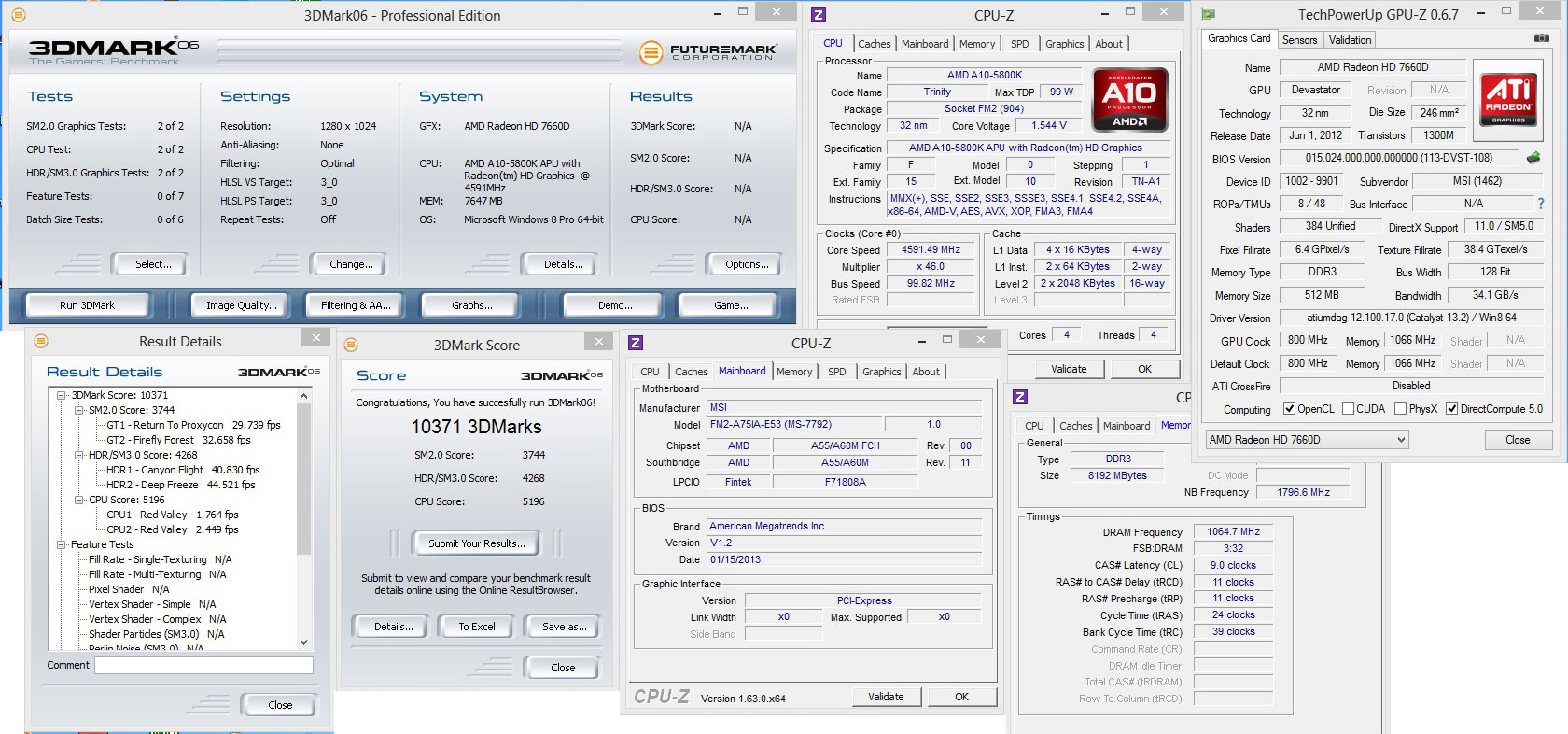The height and width of the screenshot is (734, 1568).
Task: Click the BIOS save icon in GPU-Z
Action: [x=1533, y=158]
